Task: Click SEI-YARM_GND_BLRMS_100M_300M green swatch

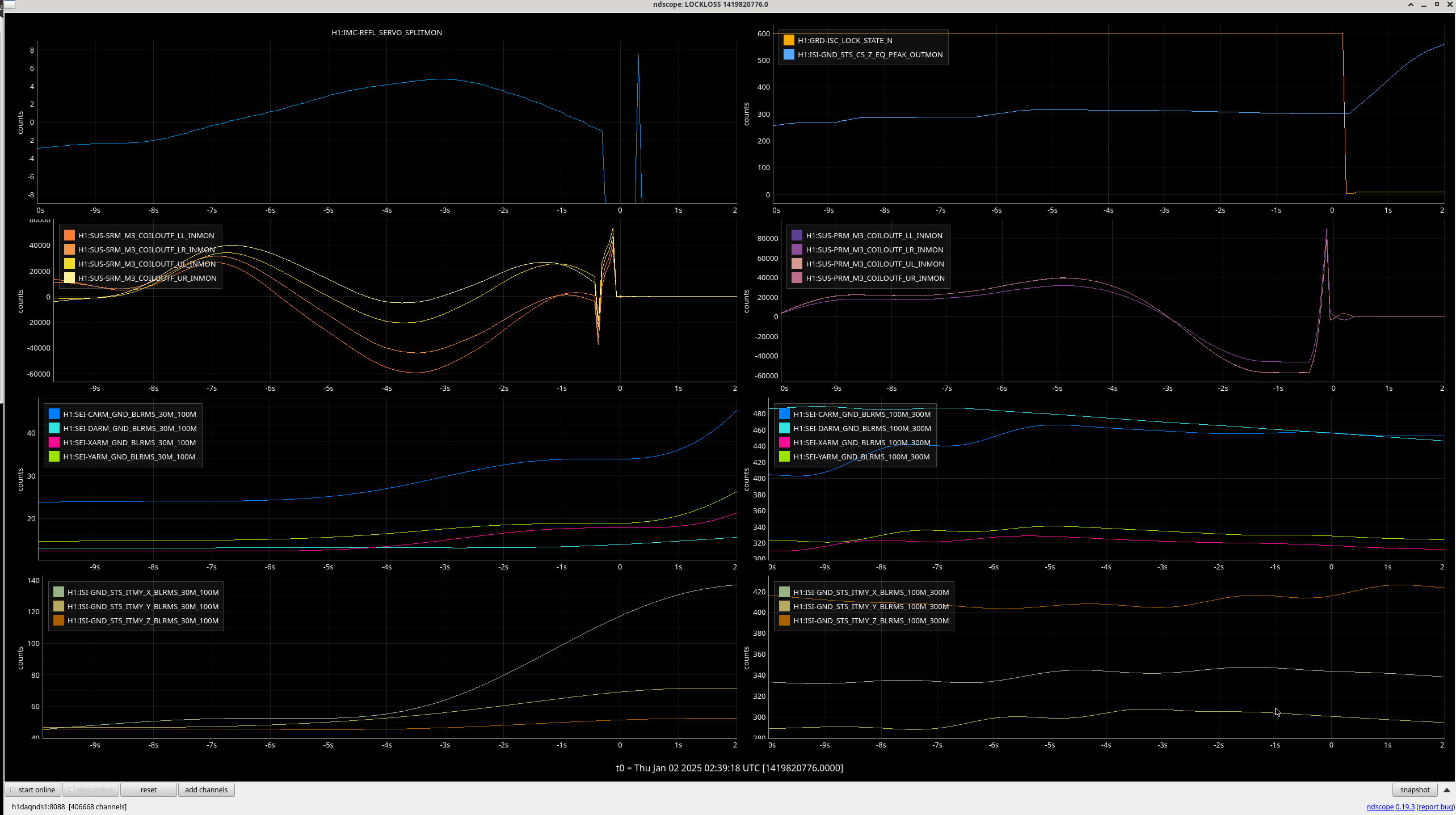Action: [784, 457]
